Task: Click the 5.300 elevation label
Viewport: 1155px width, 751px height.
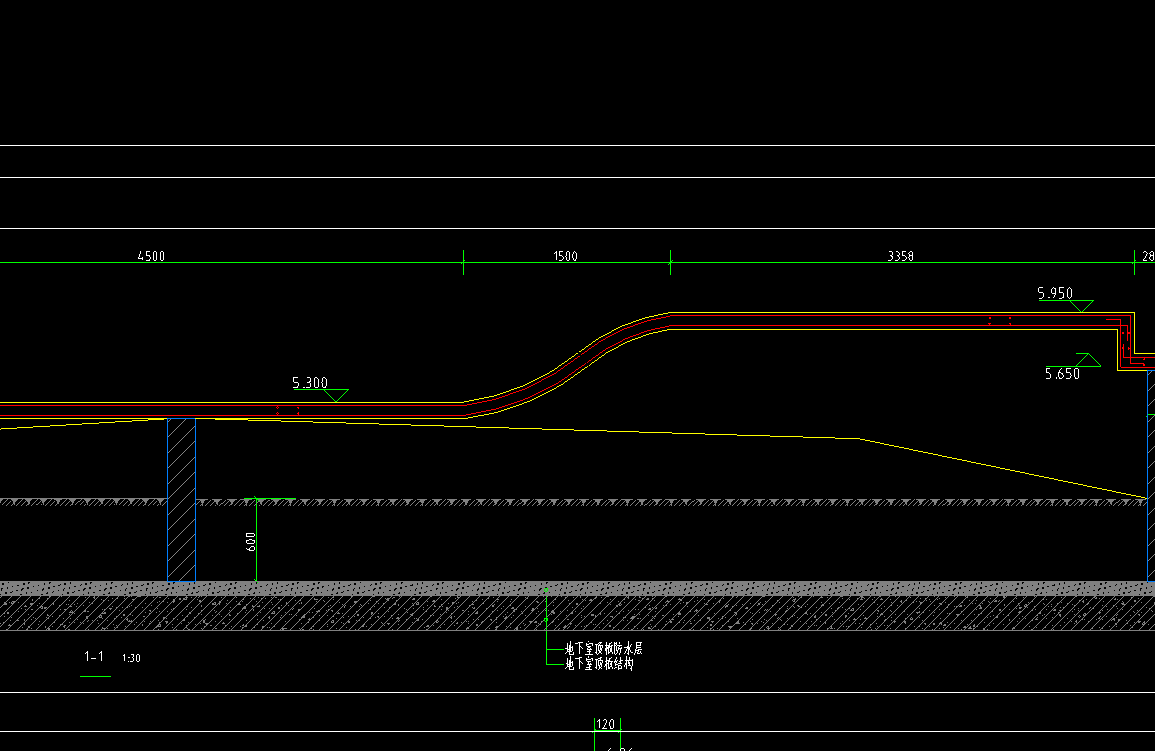Action: click(310, 383)
